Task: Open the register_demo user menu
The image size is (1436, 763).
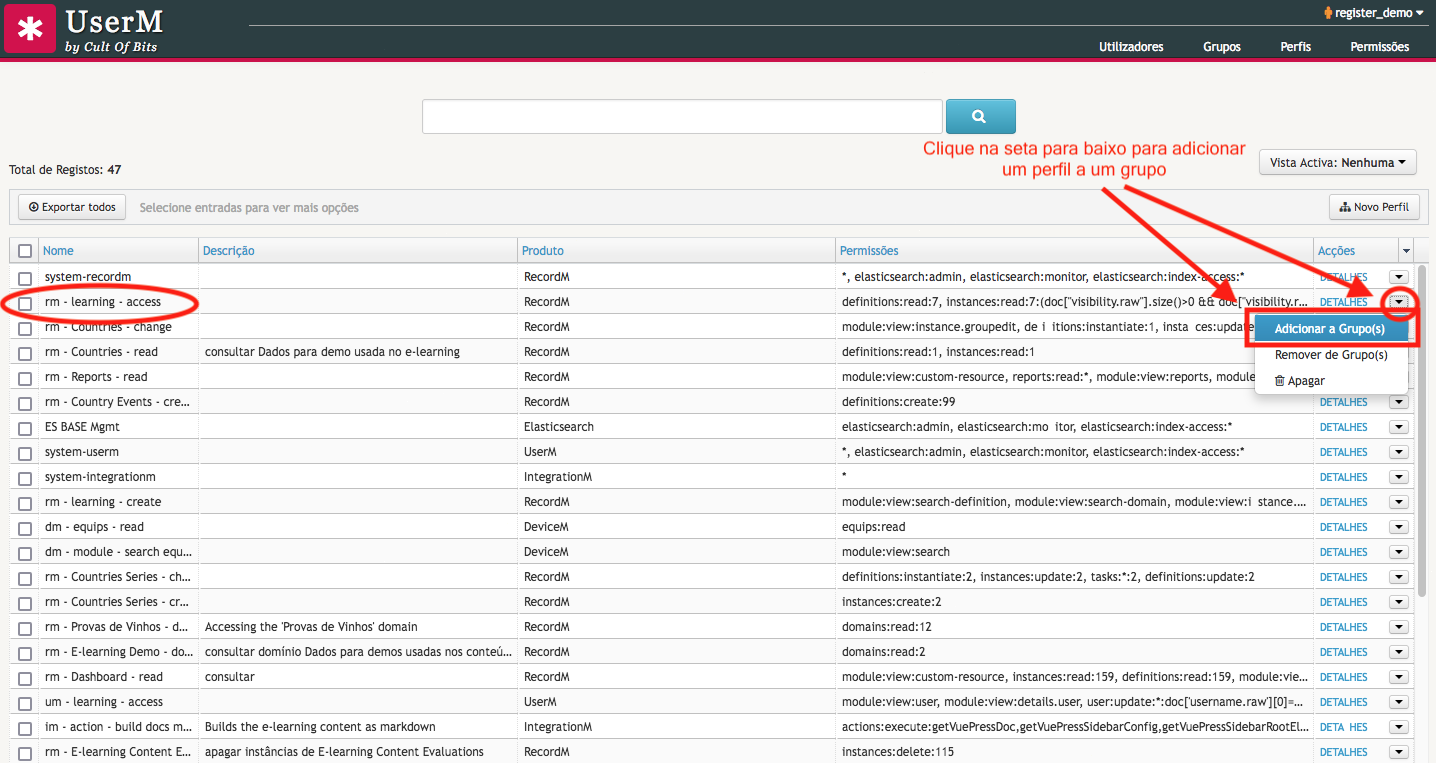Action: [x=1373, y=13]
